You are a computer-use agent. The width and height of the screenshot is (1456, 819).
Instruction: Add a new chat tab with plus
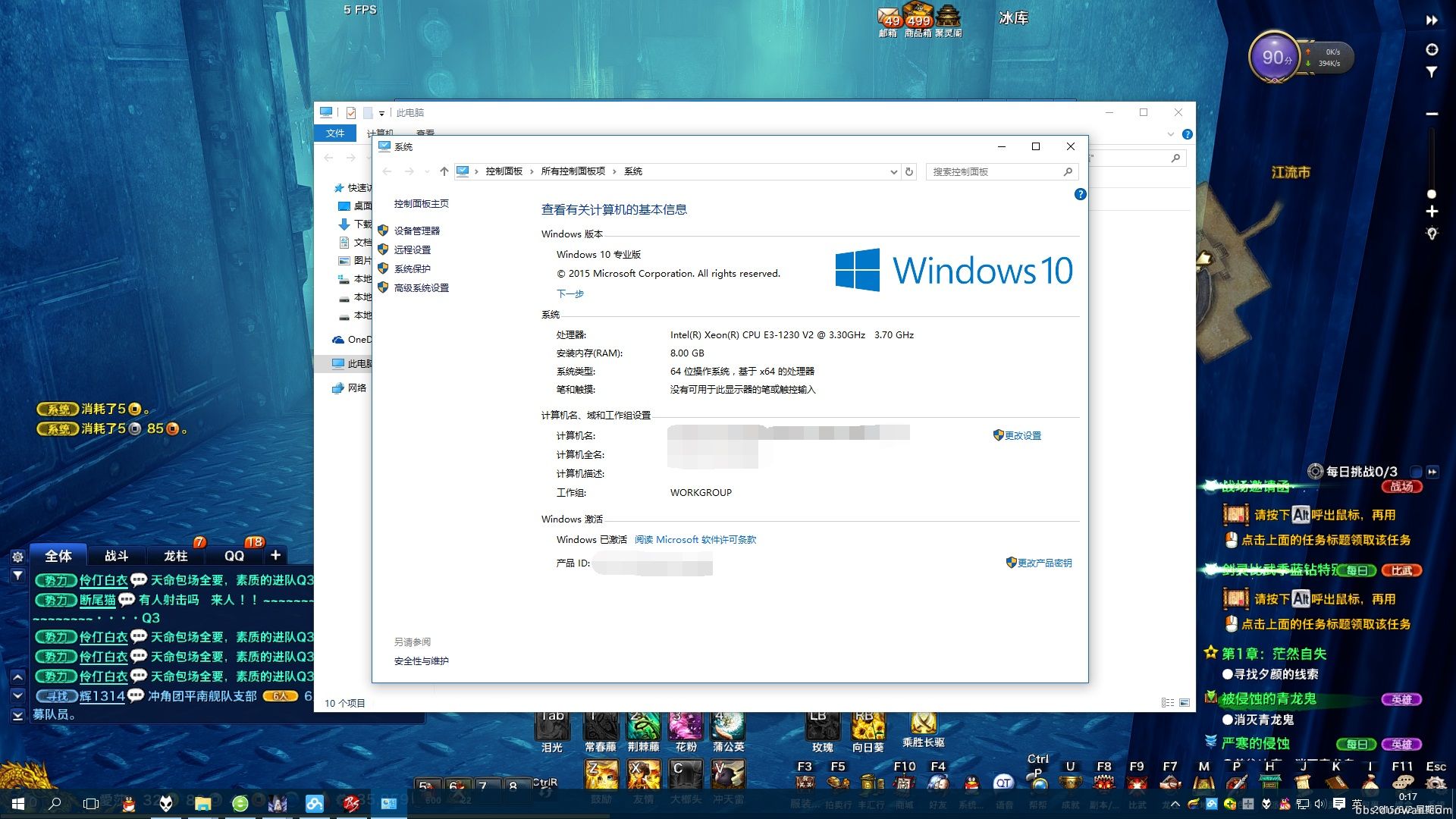click(276, 555)
